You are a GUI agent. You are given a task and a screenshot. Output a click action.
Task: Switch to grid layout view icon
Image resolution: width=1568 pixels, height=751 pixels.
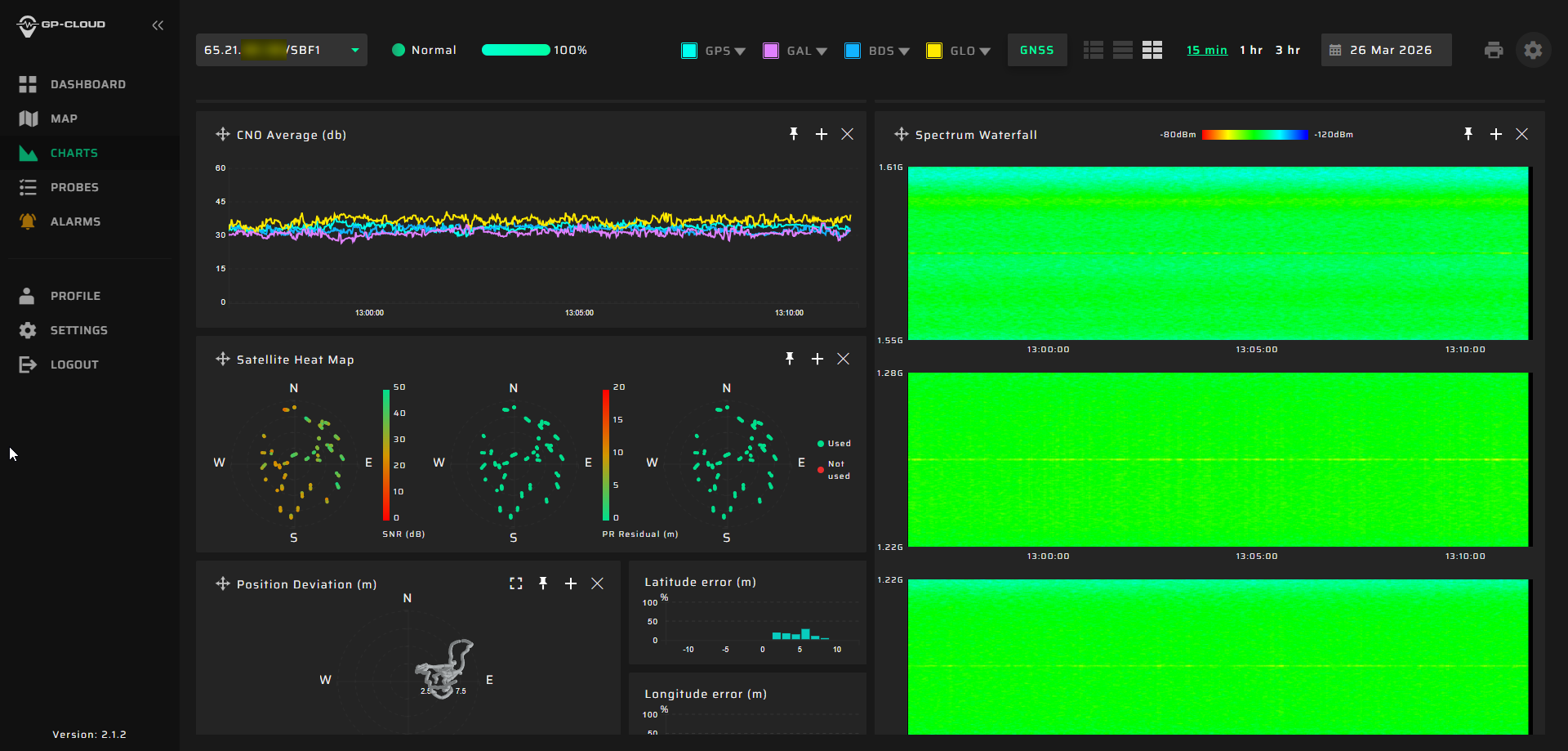tap(1152, 51)
